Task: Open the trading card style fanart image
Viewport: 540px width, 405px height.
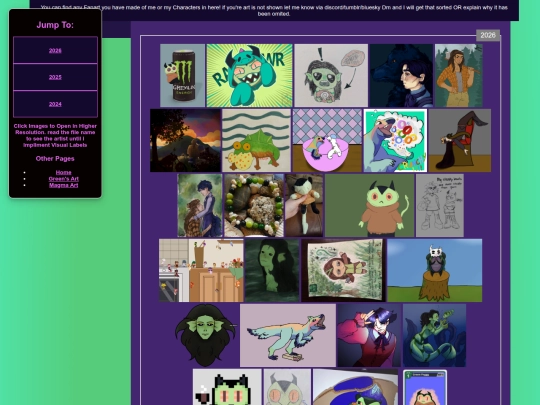Action: [x=425, y=388]
